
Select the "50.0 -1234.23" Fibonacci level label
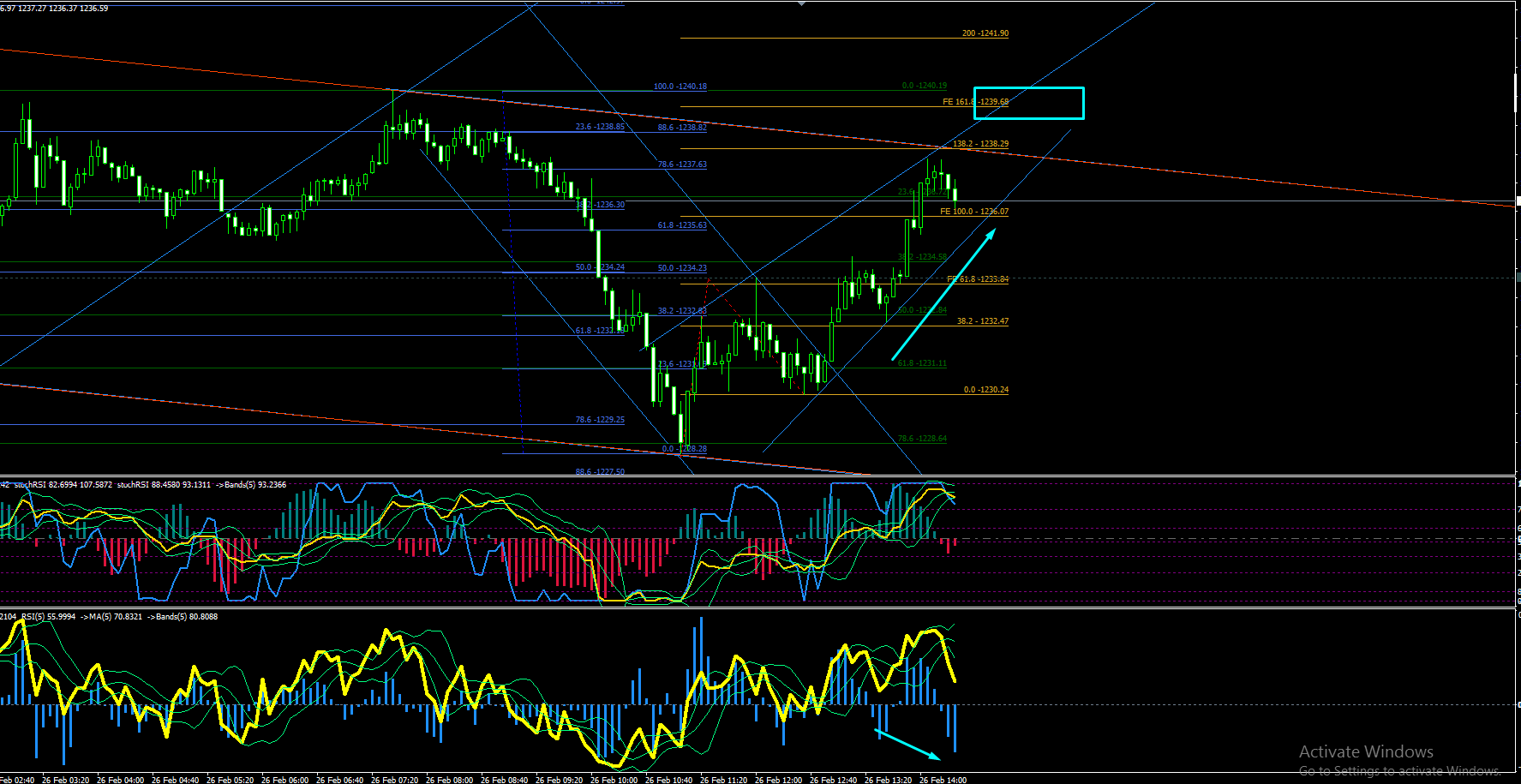pyautogui.click(x=682, y=268)
